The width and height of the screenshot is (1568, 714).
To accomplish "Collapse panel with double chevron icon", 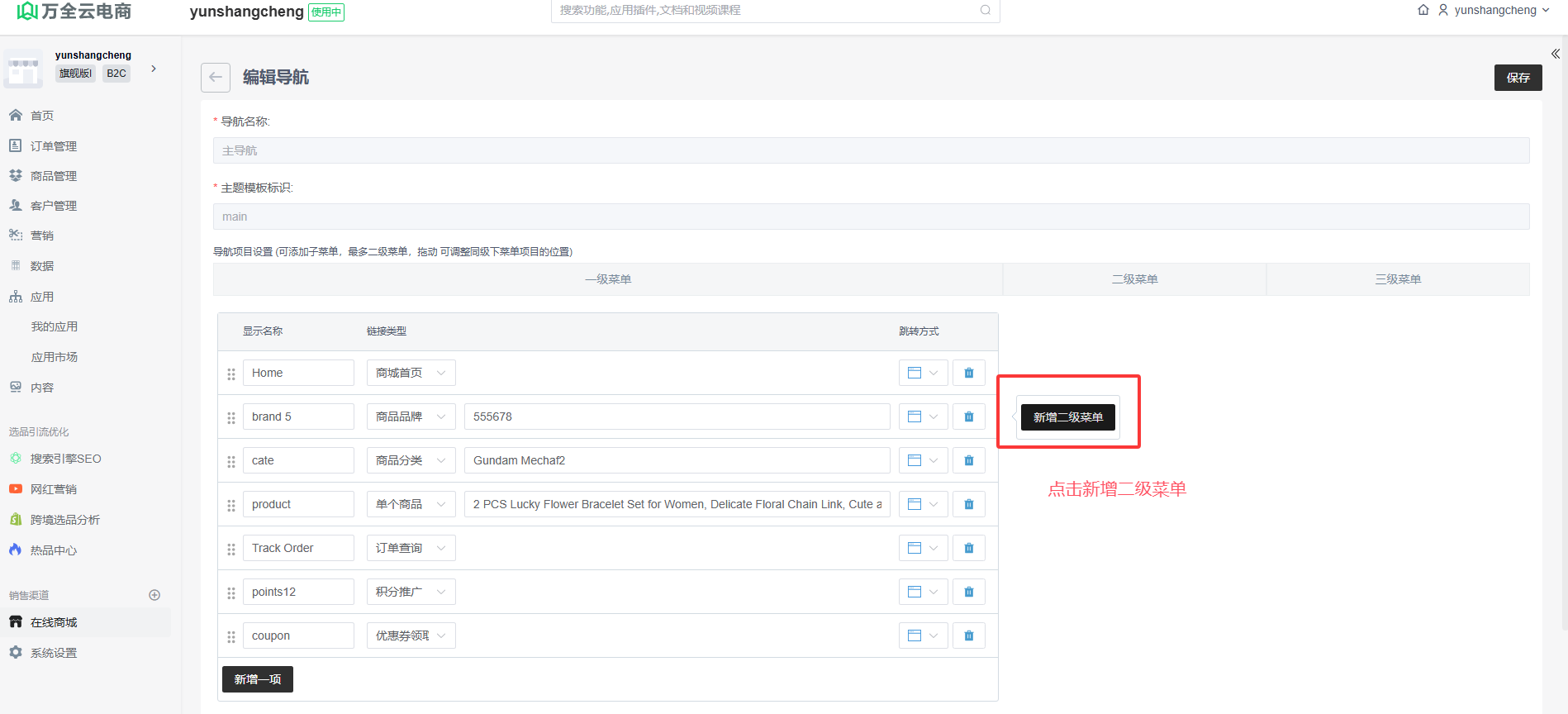I will tap(1555, 54).
